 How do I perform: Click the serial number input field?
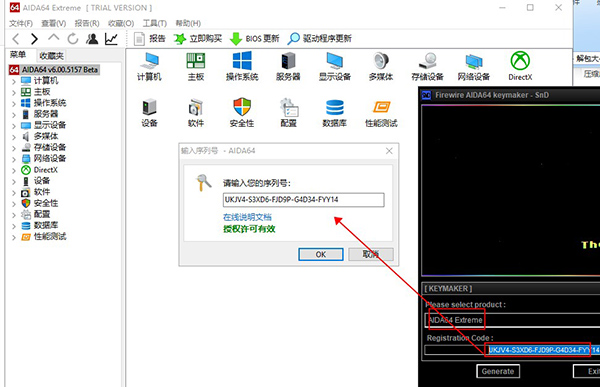point(303,200)
